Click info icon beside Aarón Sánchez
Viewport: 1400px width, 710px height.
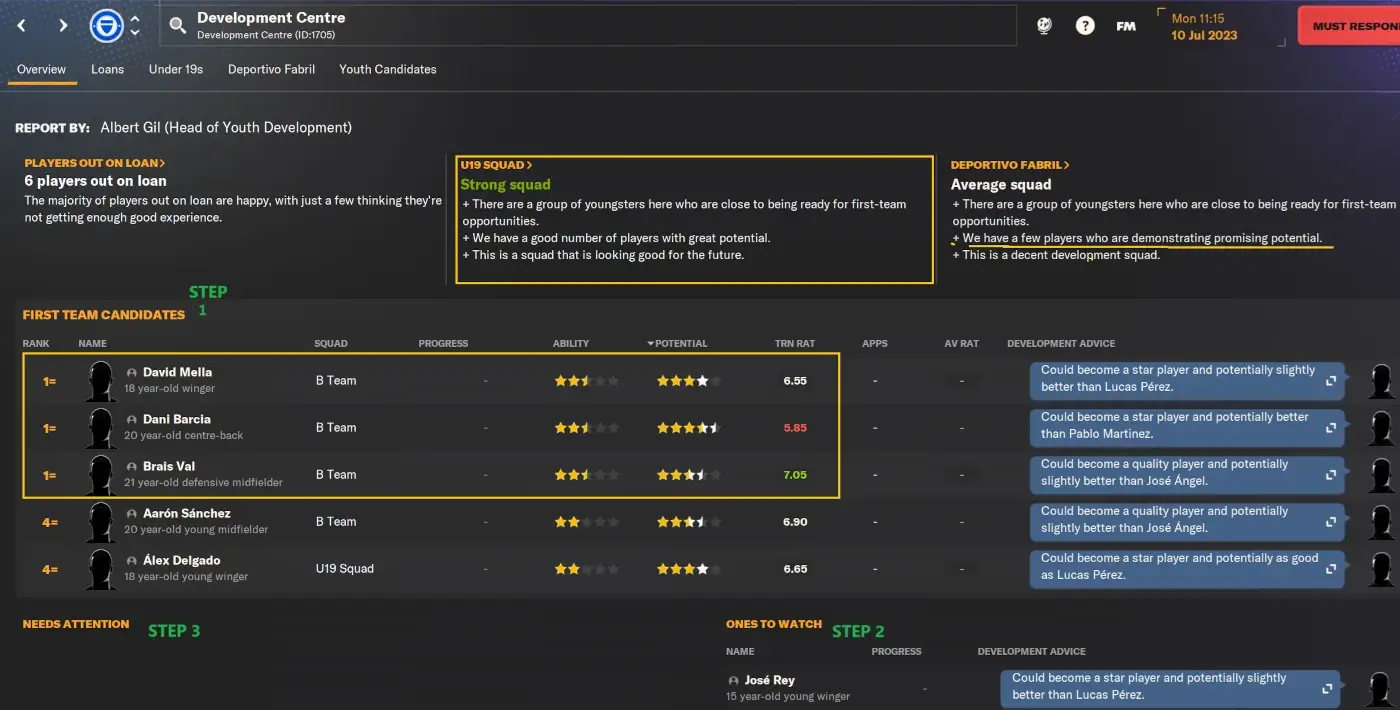click(132, 513)
